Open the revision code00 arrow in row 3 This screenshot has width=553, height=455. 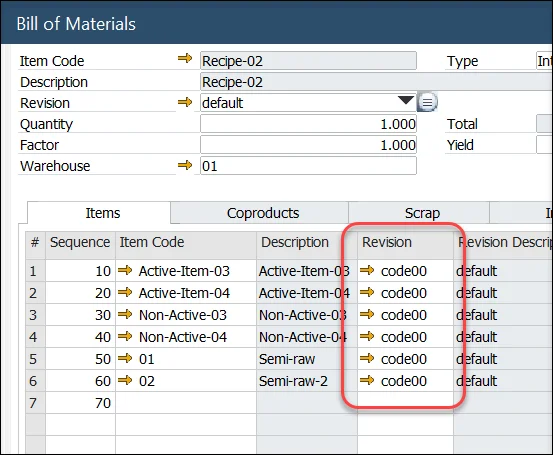[367, 314]
